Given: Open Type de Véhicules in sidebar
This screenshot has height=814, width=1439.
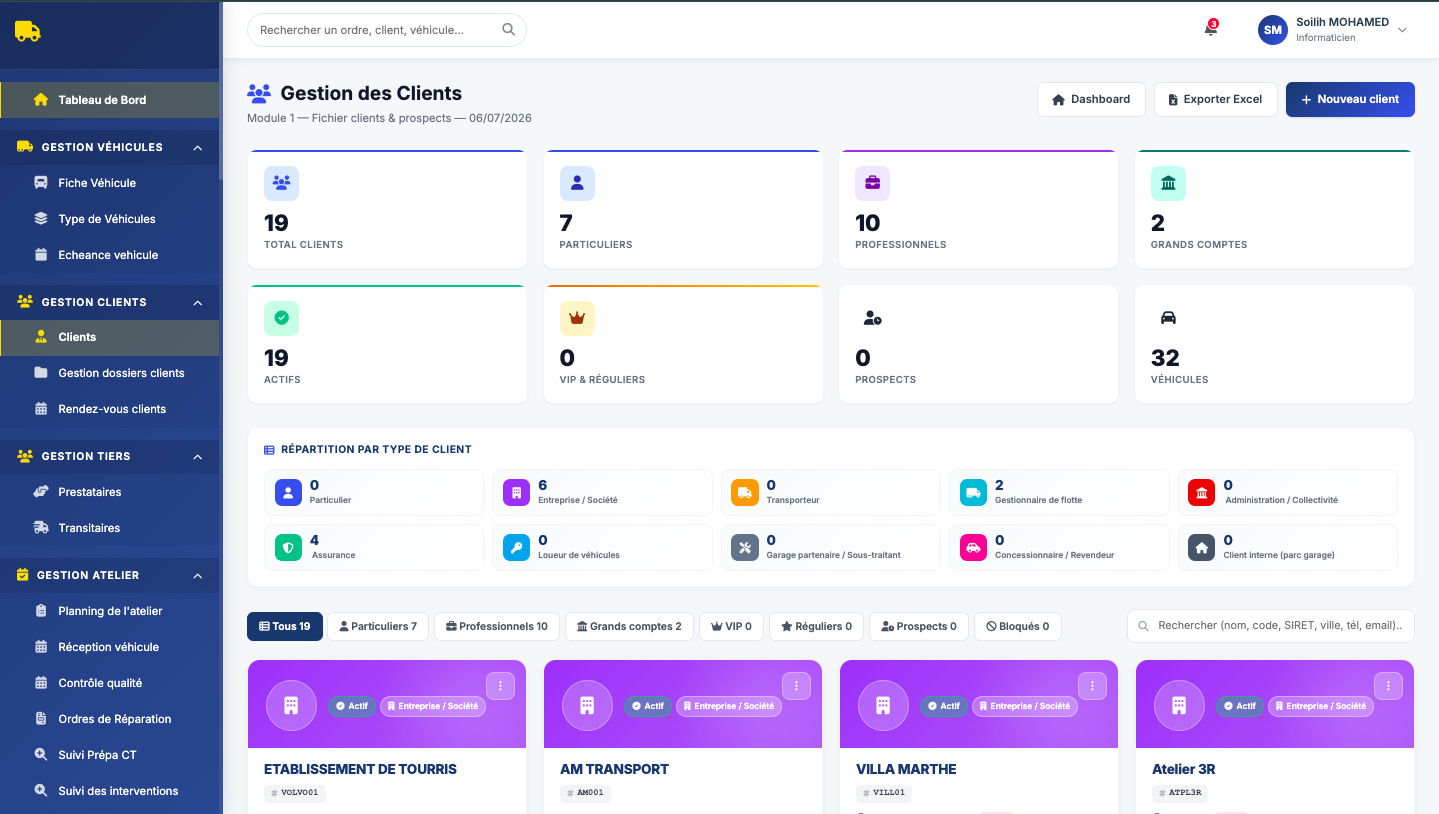Looking at the screenshot, I should (110, 219).
